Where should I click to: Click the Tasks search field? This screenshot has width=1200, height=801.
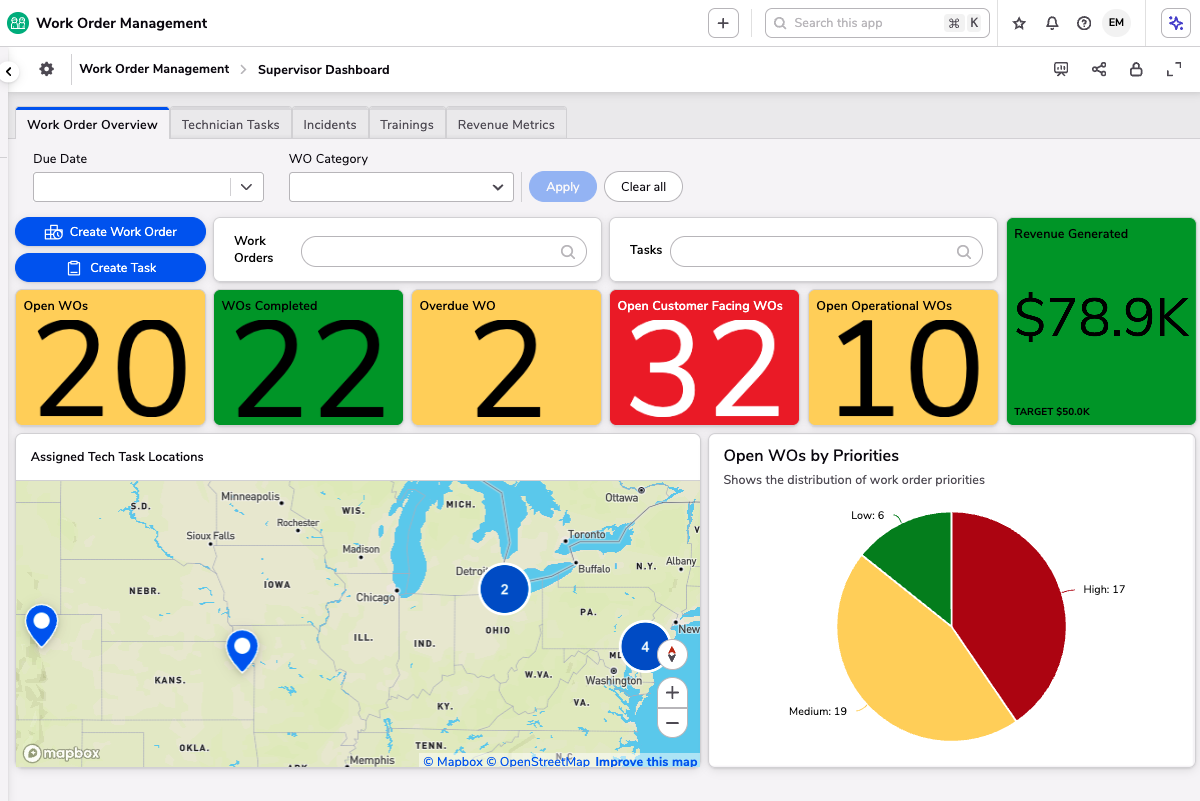point(826,252)
